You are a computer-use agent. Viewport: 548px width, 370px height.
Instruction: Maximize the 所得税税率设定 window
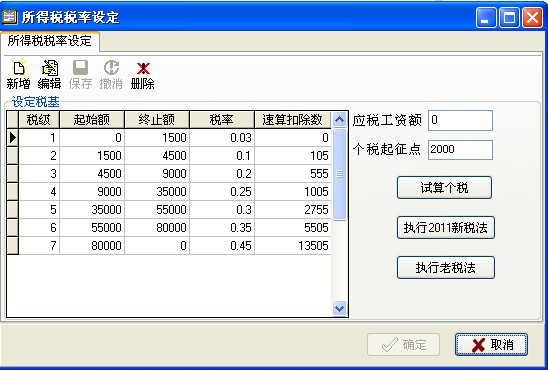(x=509, y=17)
